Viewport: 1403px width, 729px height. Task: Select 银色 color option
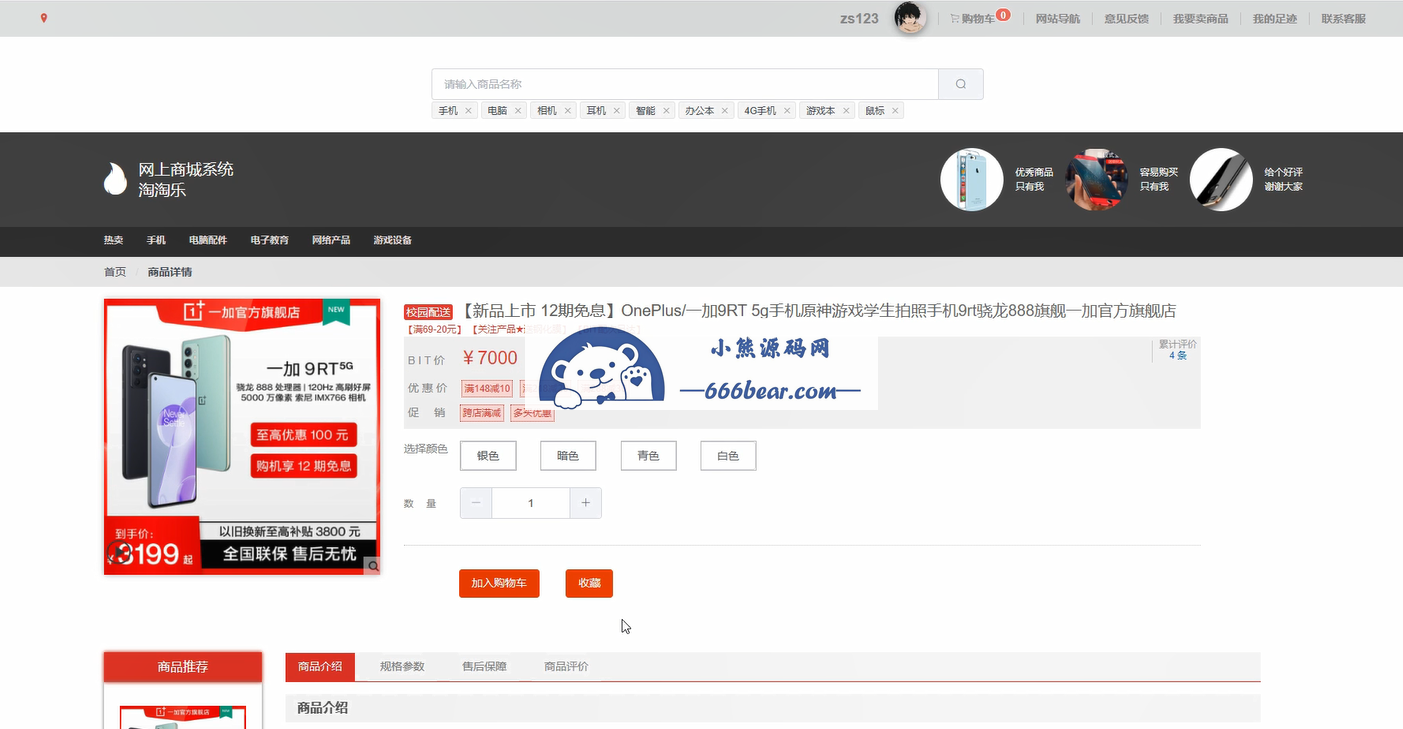[488, 456]
